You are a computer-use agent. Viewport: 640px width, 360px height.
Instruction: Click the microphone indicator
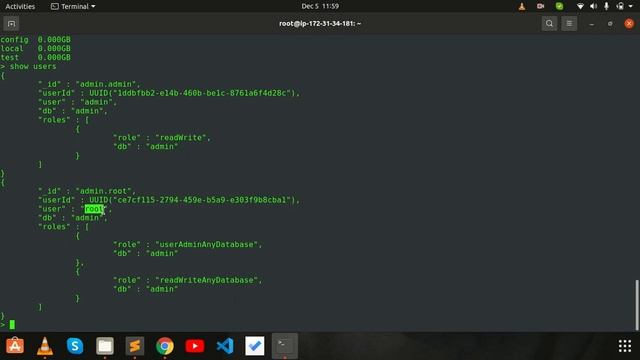coord(607,6)
